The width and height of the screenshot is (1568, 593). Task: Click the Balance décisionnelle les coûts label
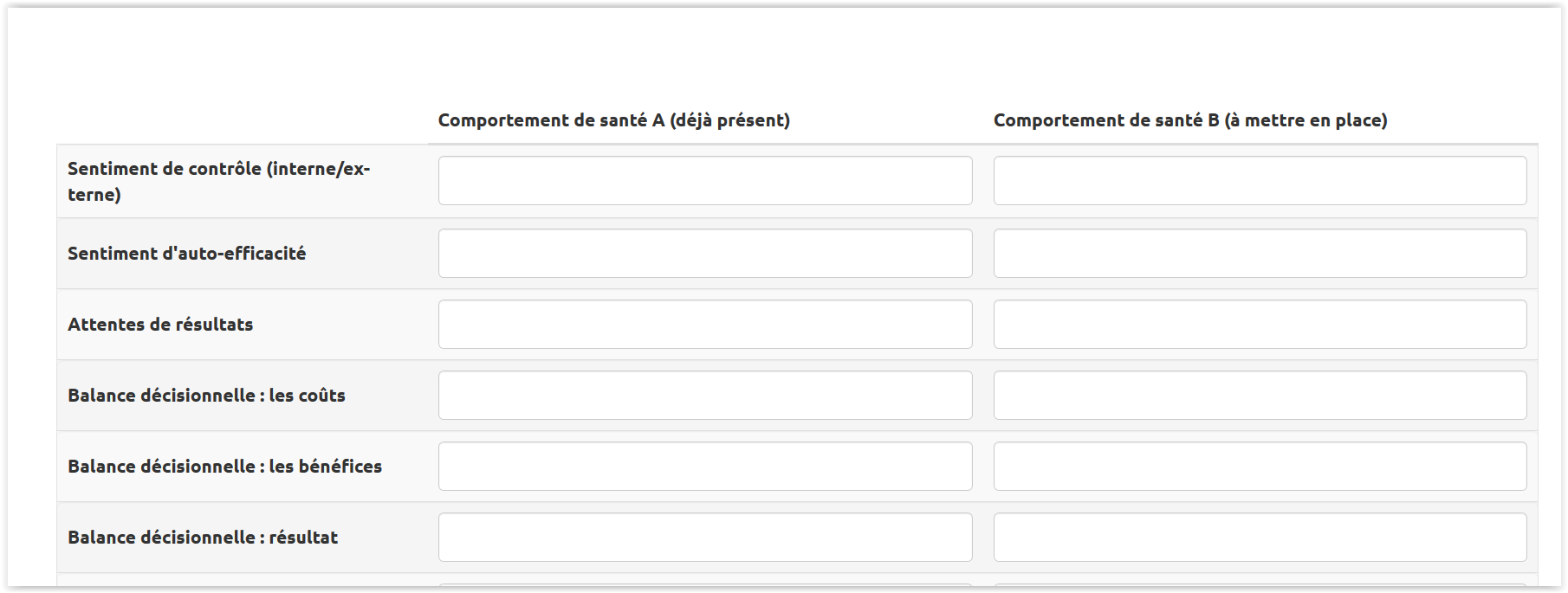(206, 396)
